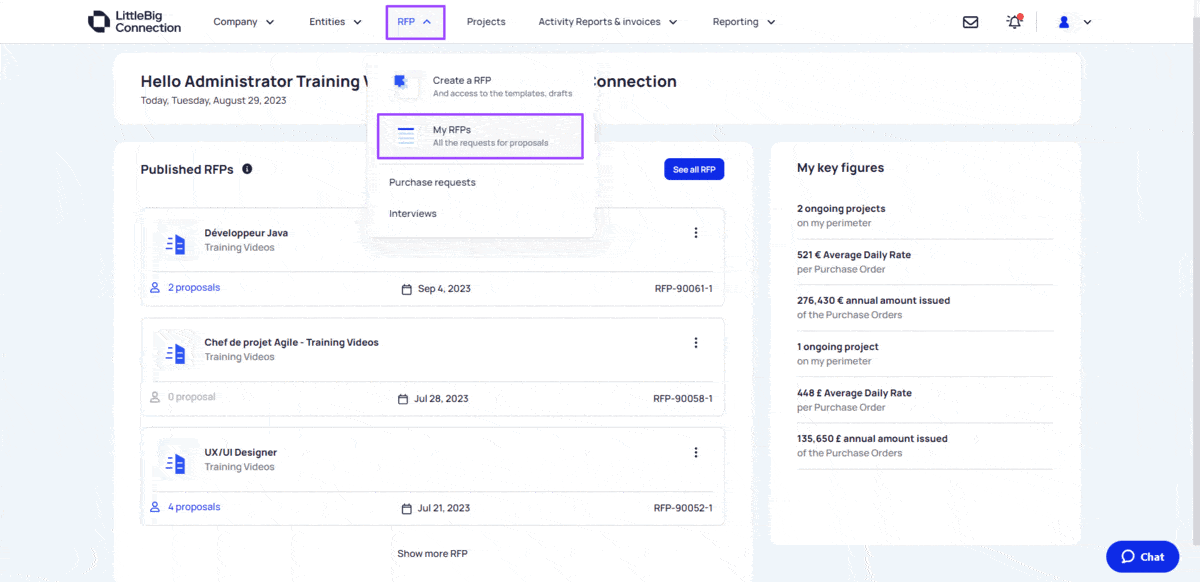
Task: Expand the Reporting menu
Action: tap(744, 22)
